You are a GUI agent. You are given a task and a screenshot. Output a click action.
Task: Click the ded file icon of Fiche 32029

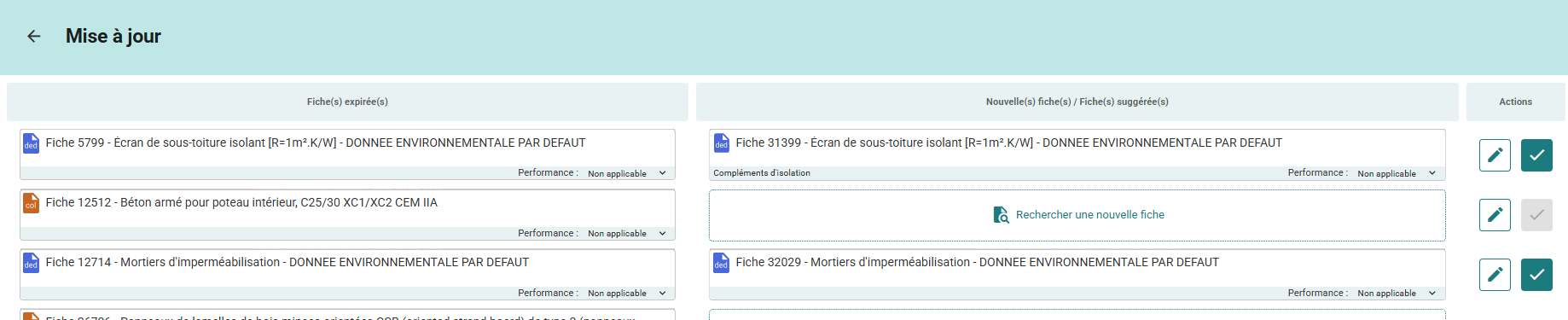click(x=721, y=263)
